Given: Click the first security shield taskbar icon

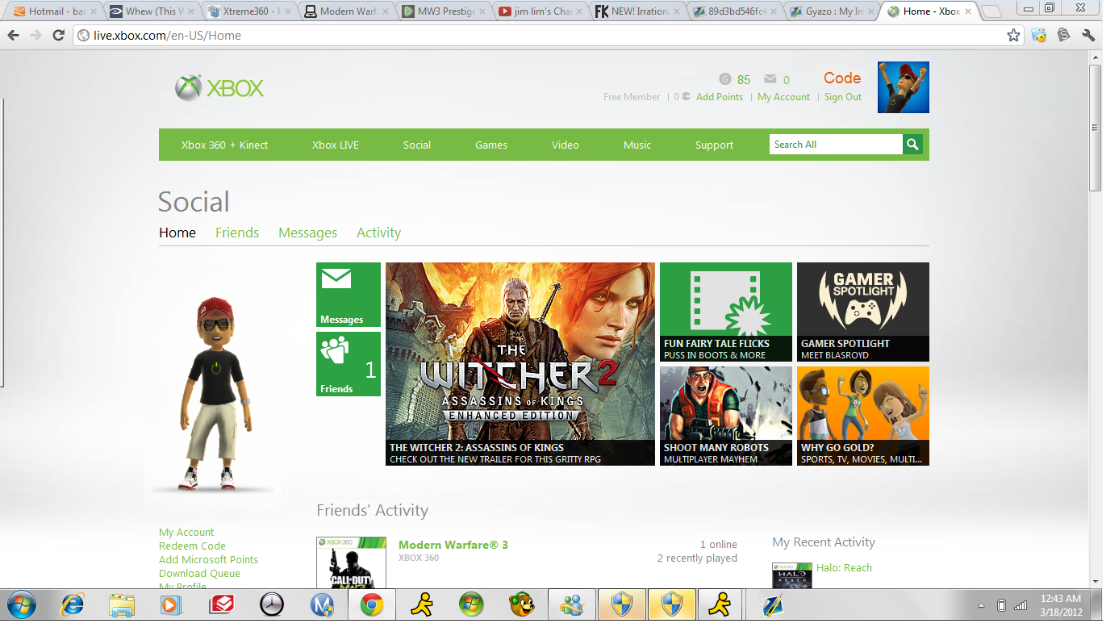Looking at the screenshot, I should tap(622, 605).
